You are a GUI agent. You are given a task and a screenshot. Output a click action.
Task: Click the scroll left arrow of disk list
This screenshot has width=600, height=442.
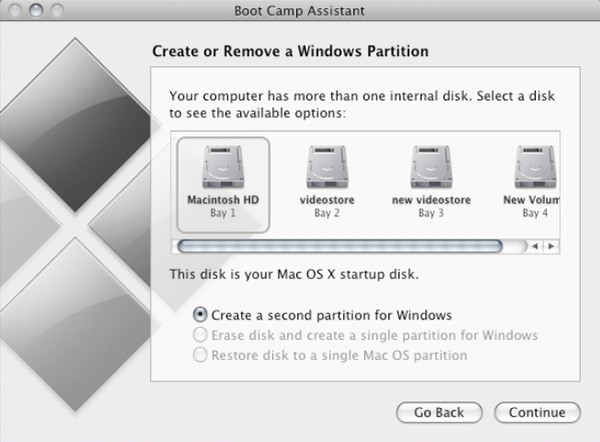point(535,246)
